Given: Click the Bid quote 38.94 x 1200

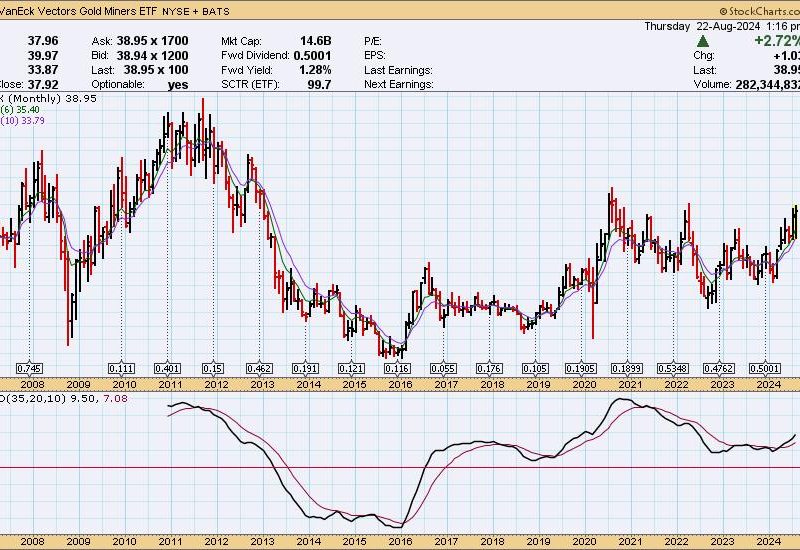Looking at the screenshot, I should tap(153, 56).
